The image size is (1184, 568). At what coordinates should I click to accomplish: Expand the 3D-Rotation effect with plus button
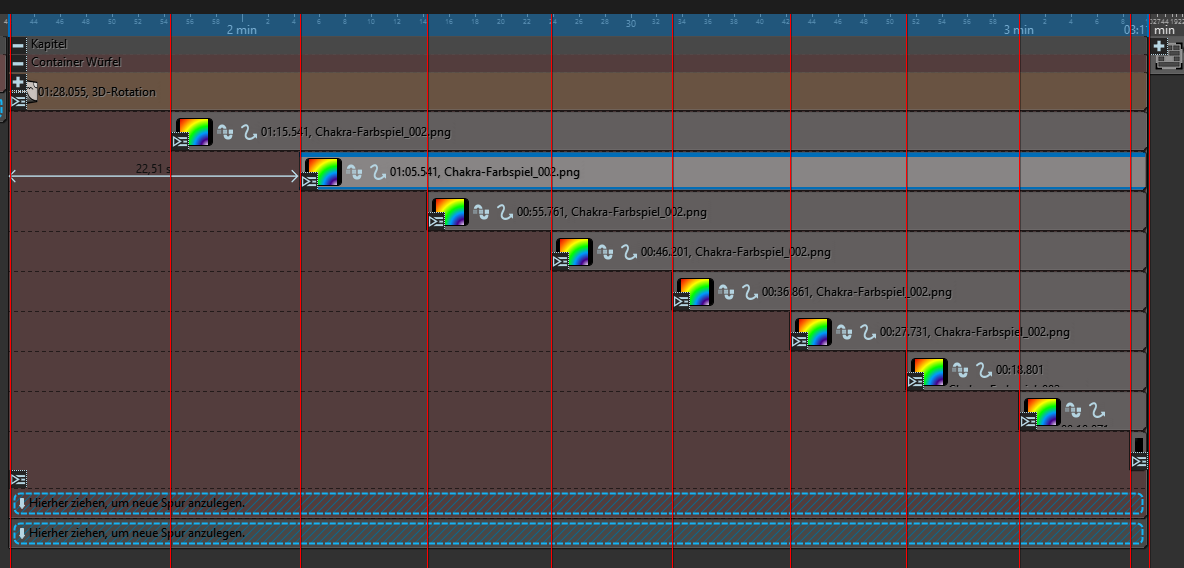pos(18,82)
